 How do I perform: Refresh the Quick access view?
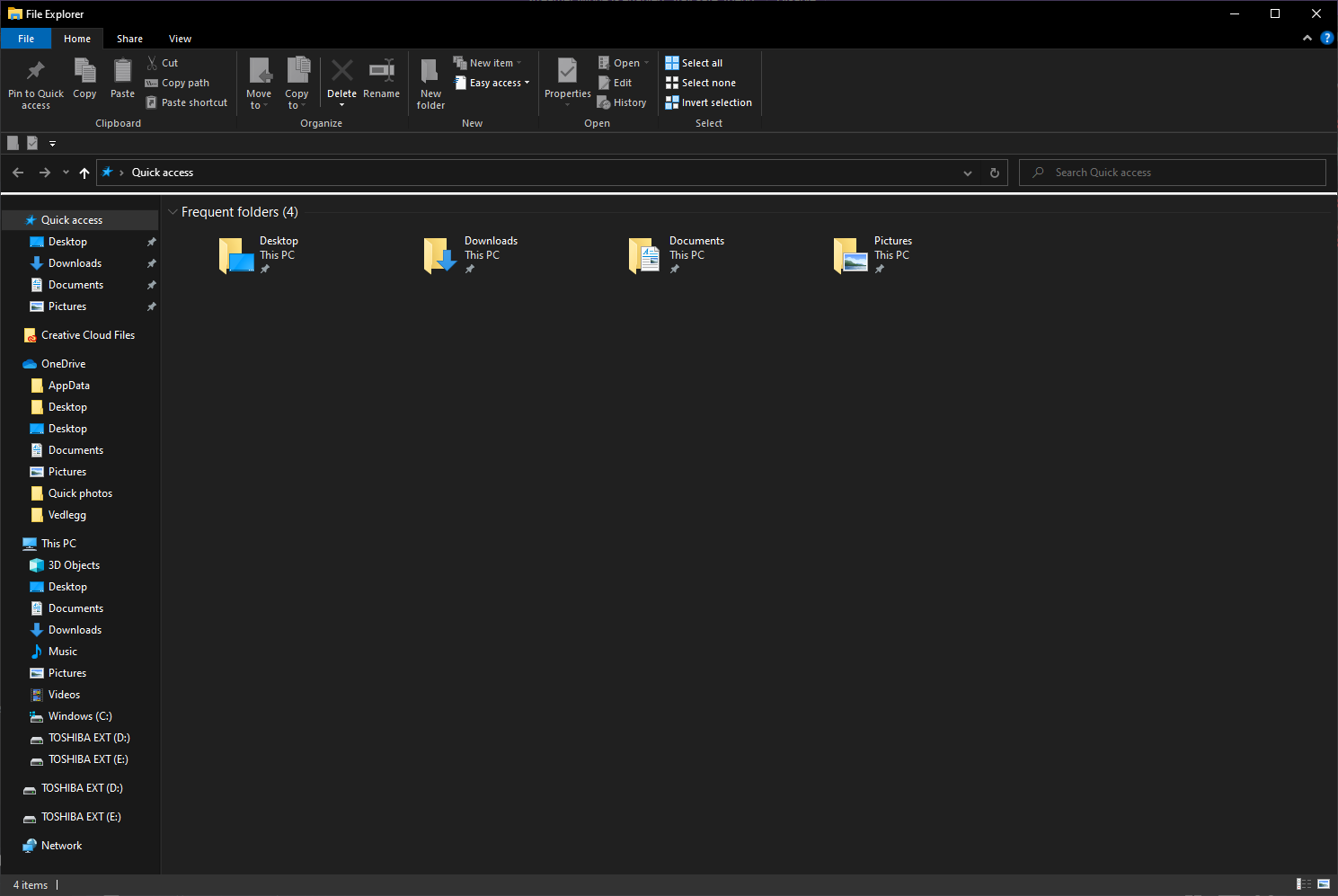point(994,173)
